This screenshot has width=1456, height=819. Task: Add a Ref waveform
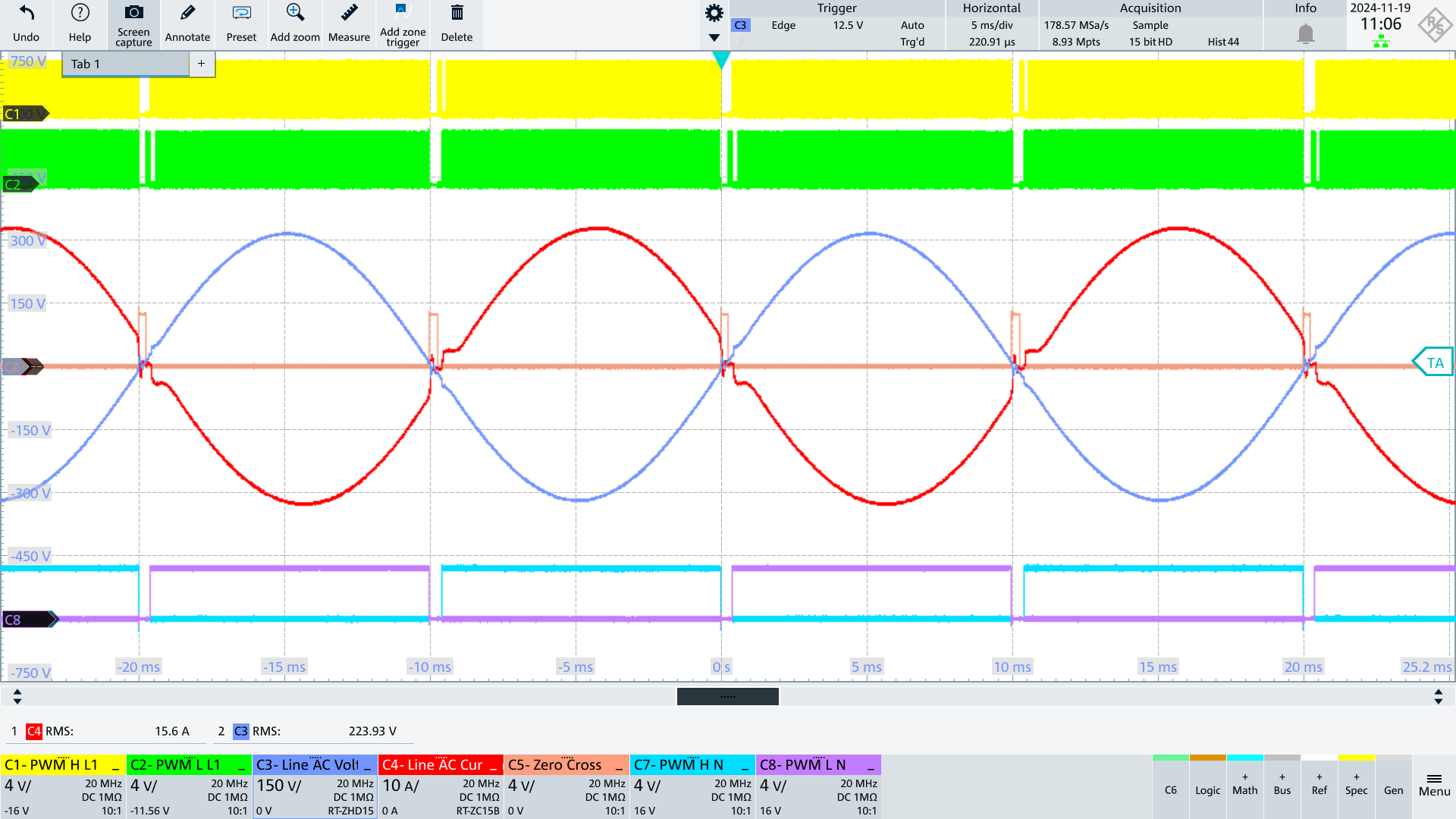[x=1319, y=787]
